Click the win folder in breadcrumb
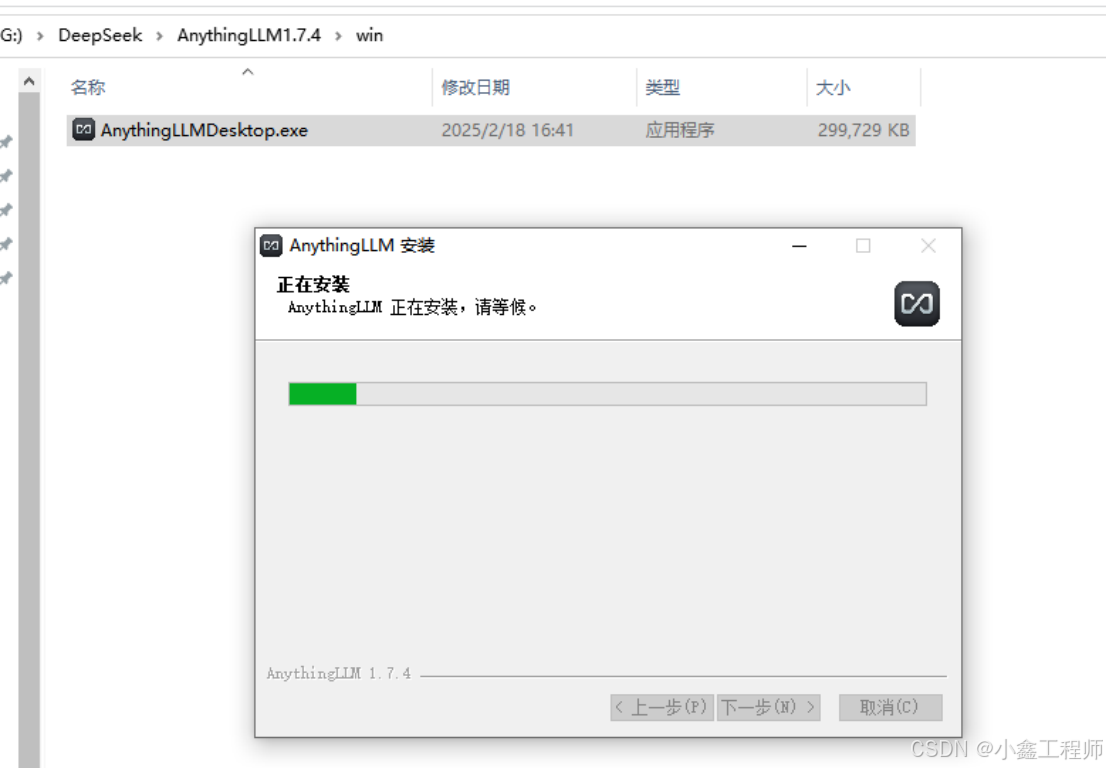The width and height of the screenshot is (1107, 769). (x=369, y=35)
